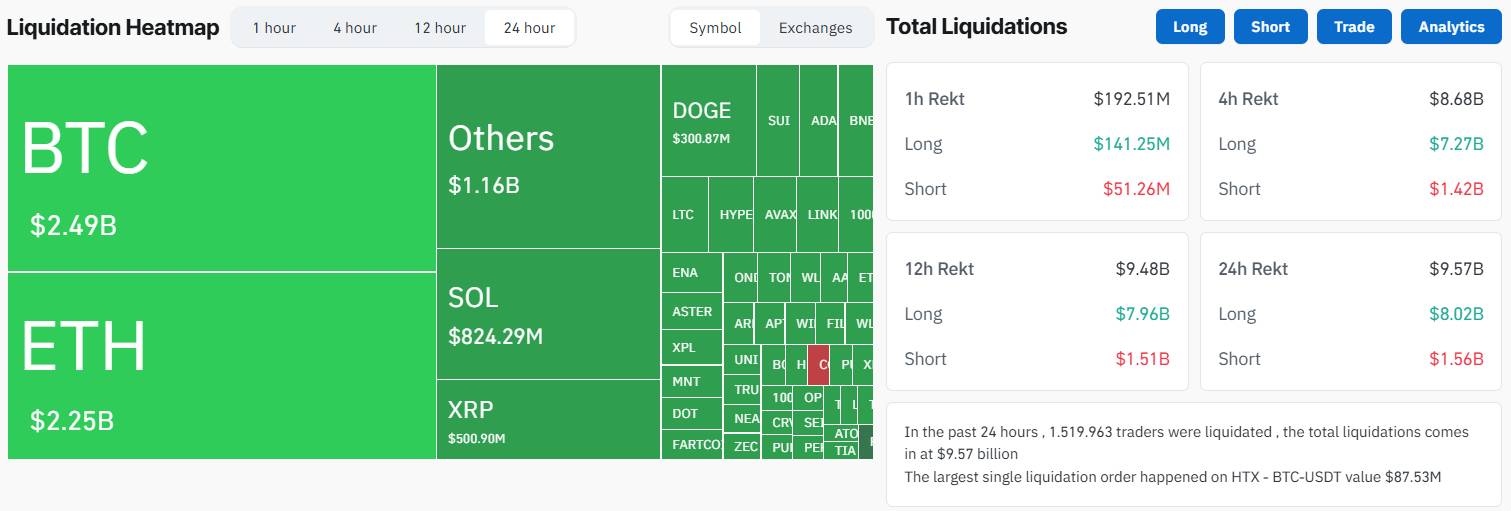Click the blue Long button
The height and width of the screenshot is (511, 1511).
click(1189, 27)
